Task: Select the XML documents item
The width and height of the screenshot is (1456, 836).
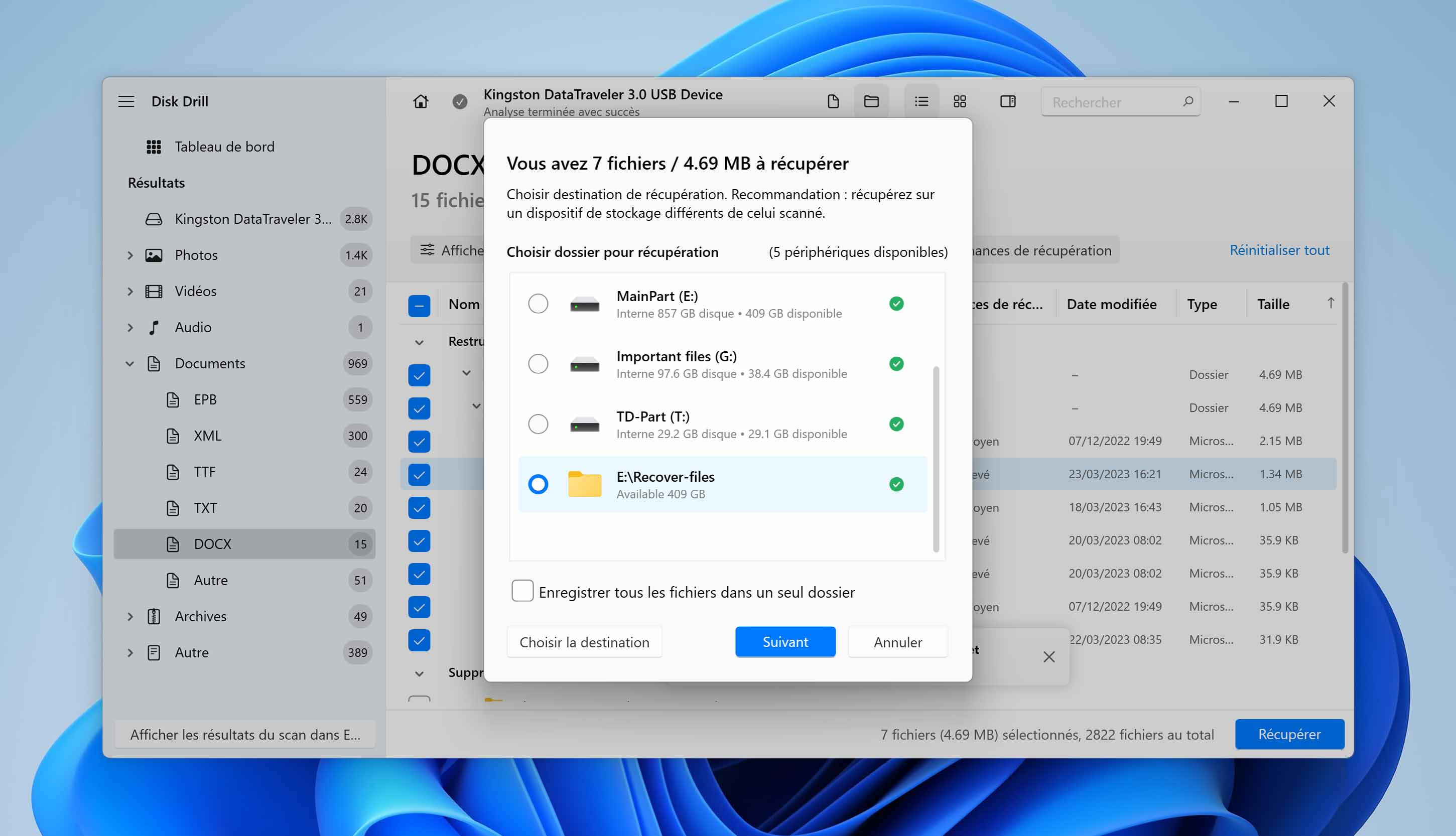Action: [207, 436]
